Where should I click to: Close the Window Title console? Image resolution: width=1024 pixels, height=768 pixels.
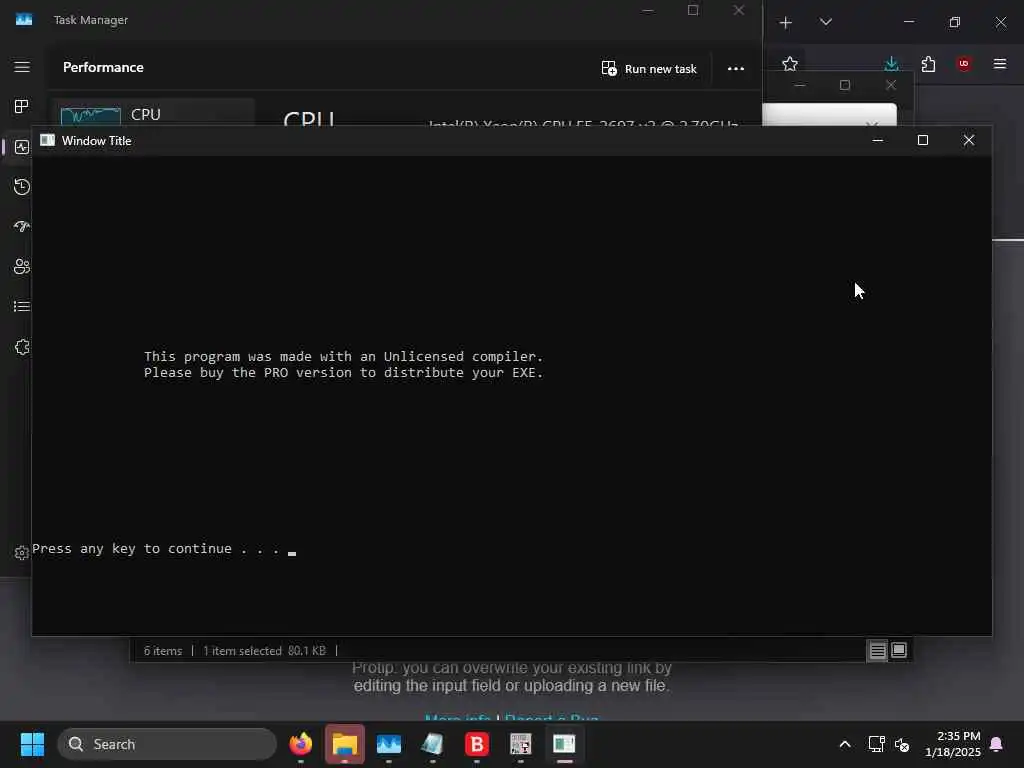tap(968, 140)
